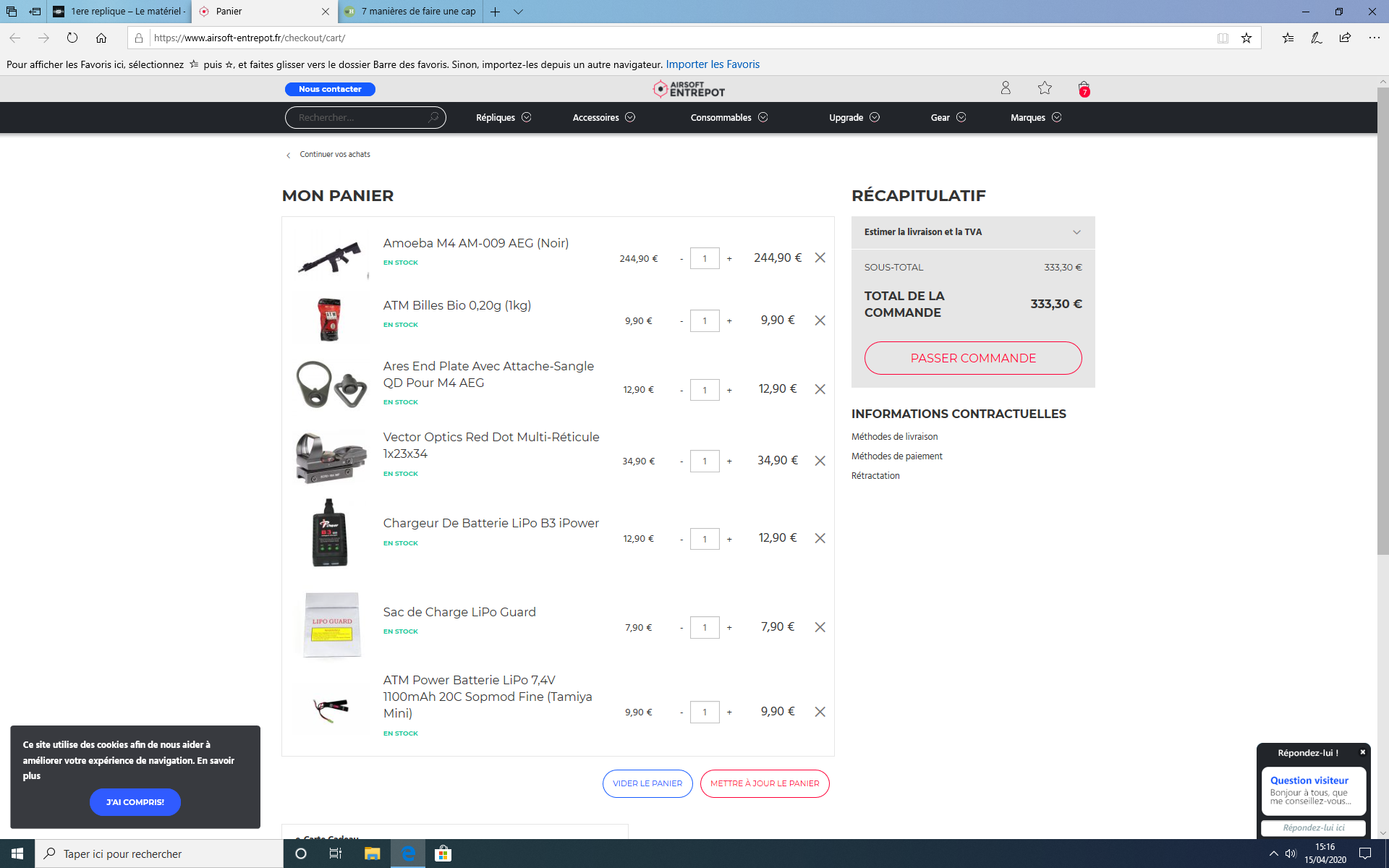The height and width of the screenshot is (868, 1389).
Task: Click Nous contacter button
Action: (330, 89)
